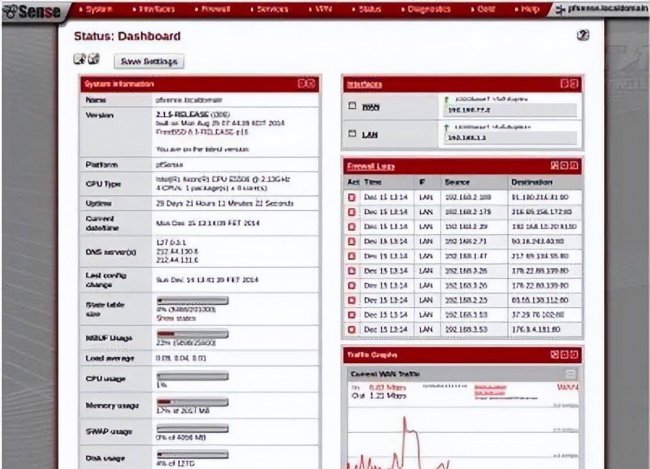Click the Show states link

tap(176, 318)
